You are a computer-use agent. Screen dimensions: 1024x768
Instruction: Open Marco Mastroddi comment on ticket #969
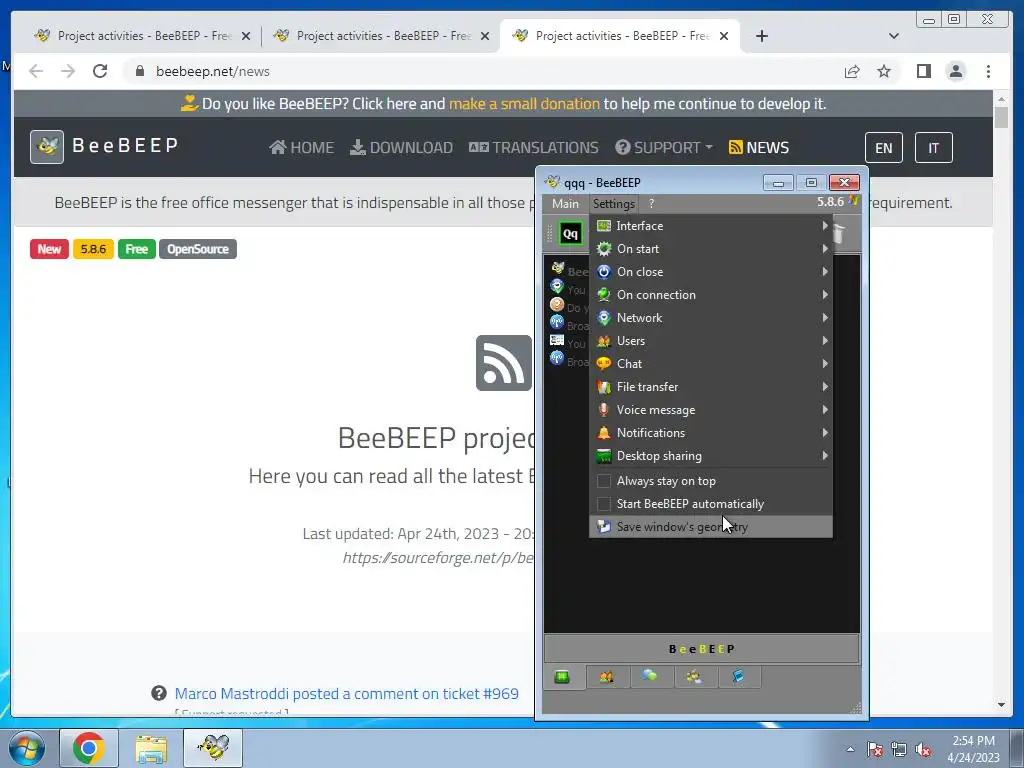pos(347,694)
